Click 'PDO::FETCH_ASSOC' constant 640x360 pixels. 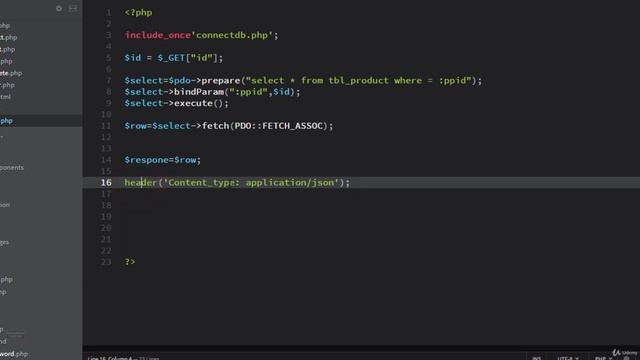(x=279, y=126)
